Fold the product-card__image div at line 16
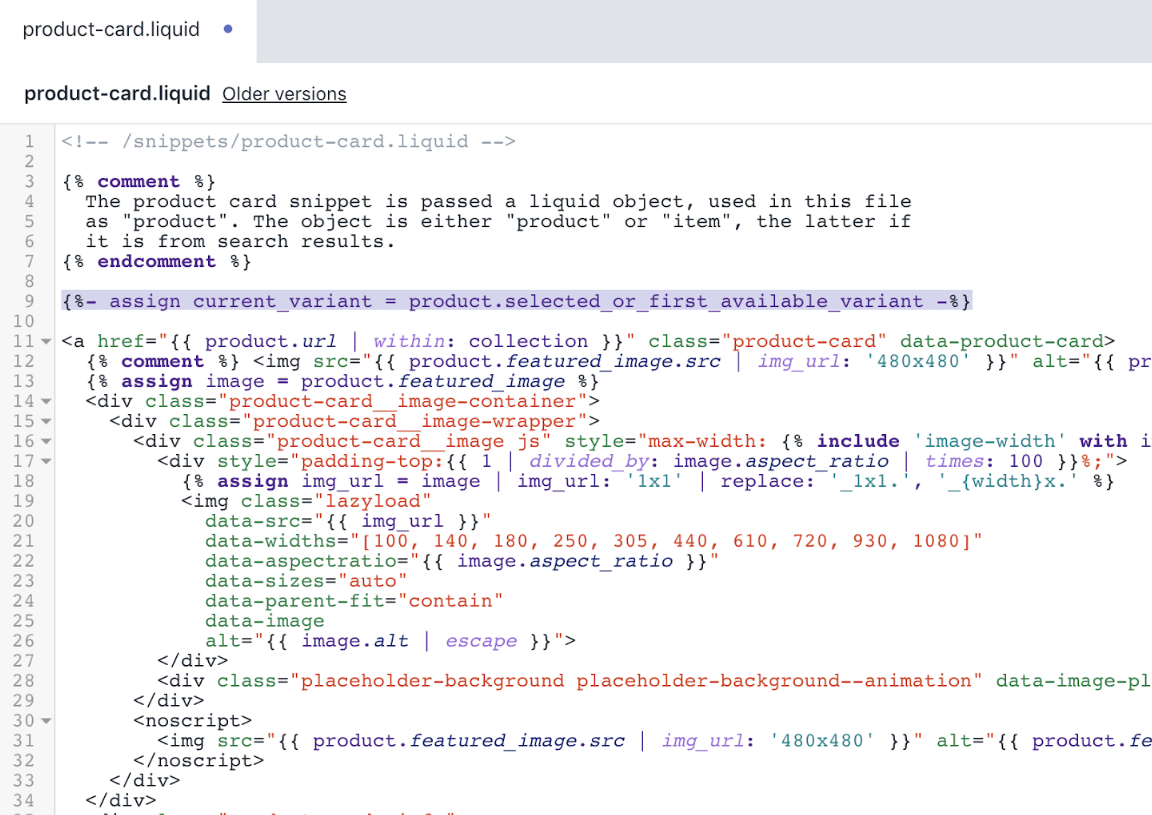The image size is (1152, 815). click(46, 442)
